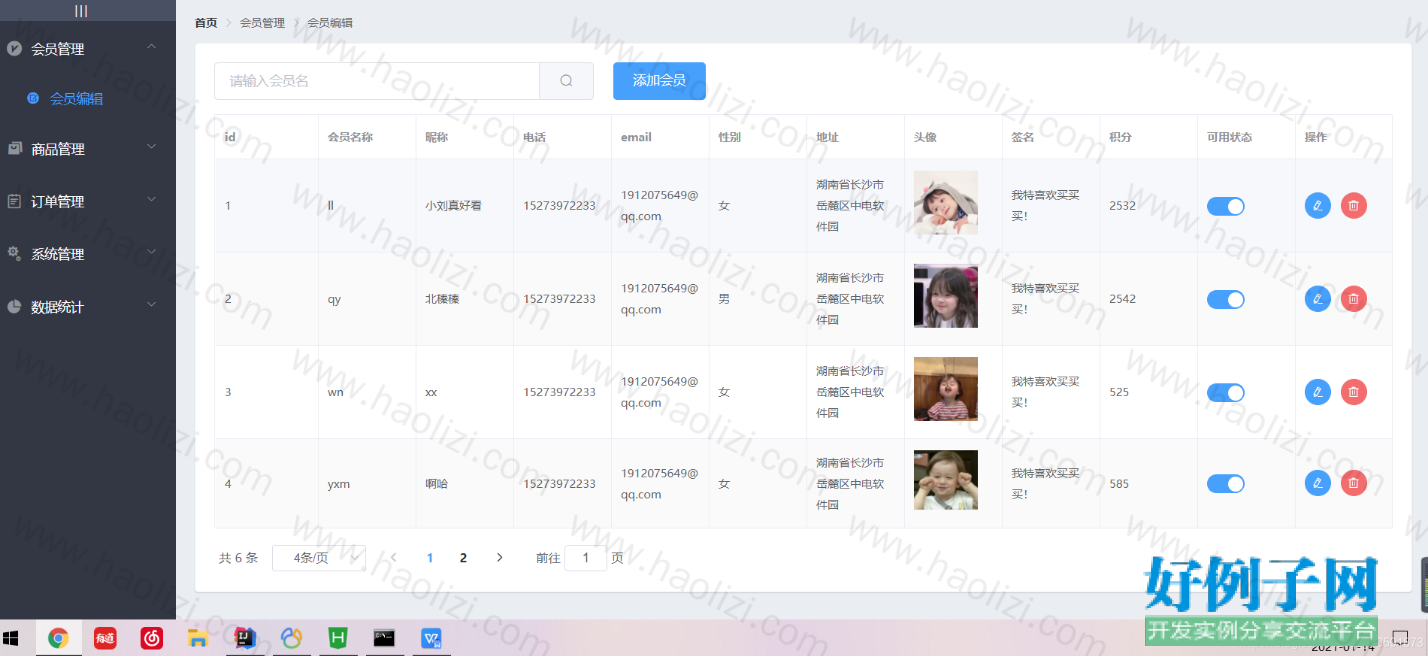
Task: Click points value 2542
Action: [1122, 299]
